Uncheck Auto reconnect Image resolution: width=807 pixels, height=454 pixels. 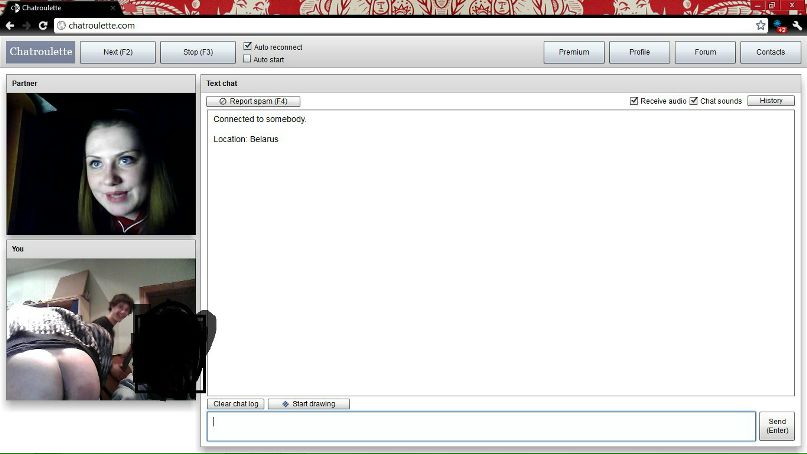pyautogui.click(x=247, y=46)
